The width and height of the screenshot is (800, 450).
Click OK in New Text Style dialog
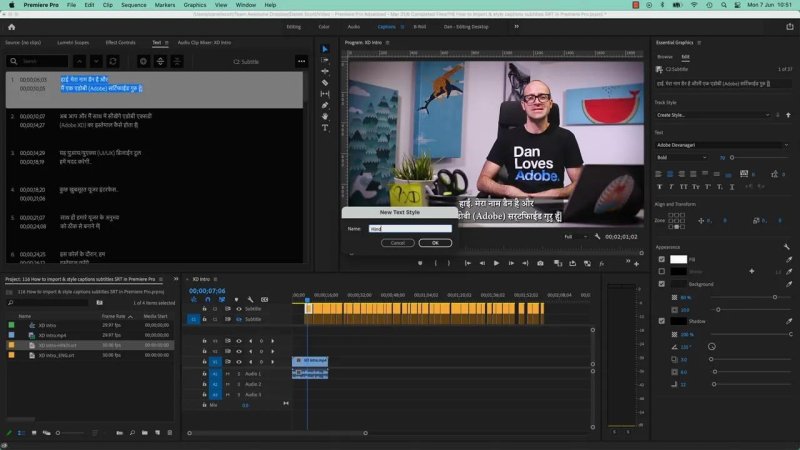(435, 243)
